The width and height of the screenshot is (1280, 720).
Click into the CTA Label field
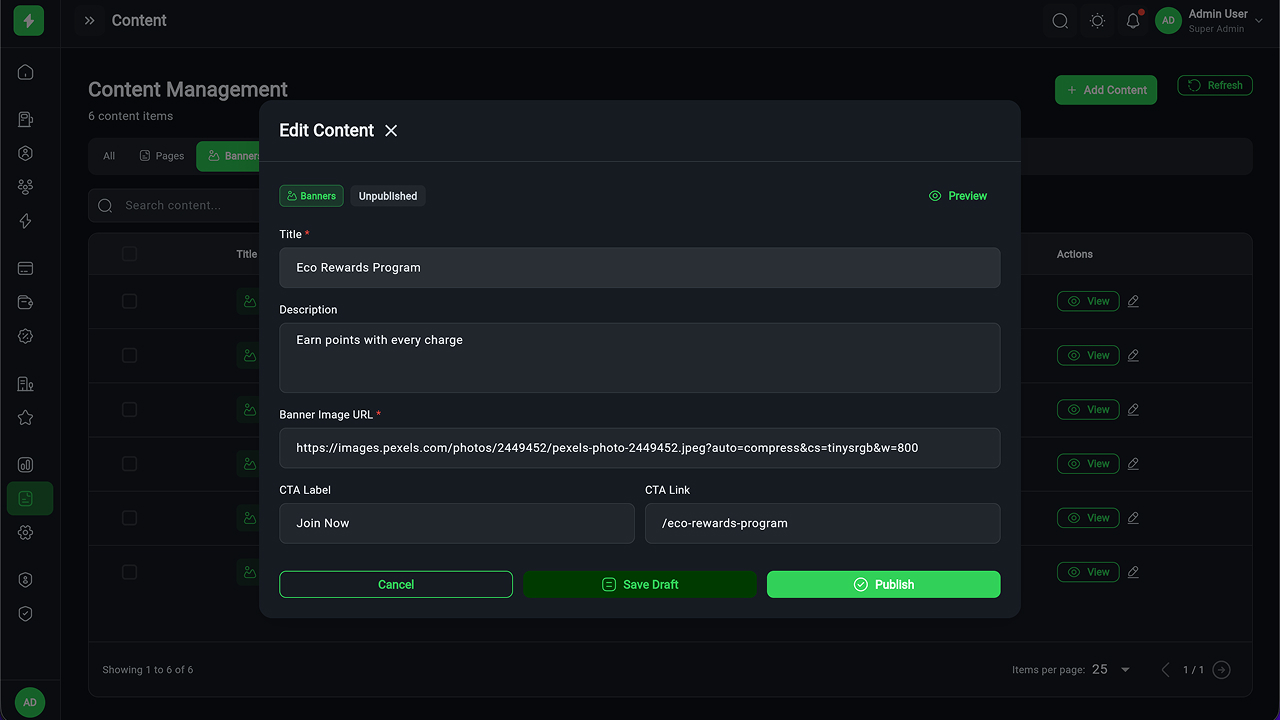tap(457, 523)
